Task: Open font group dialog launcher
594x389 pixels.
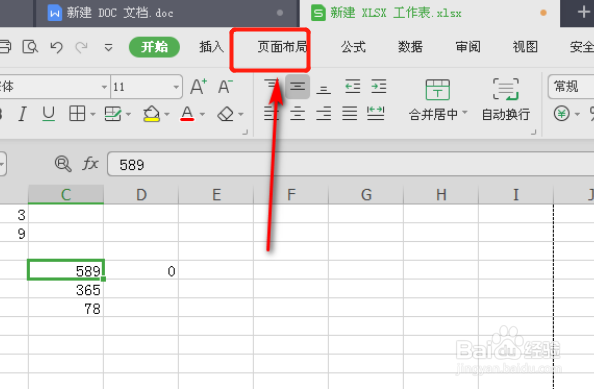Action: [x=245, y=132]
